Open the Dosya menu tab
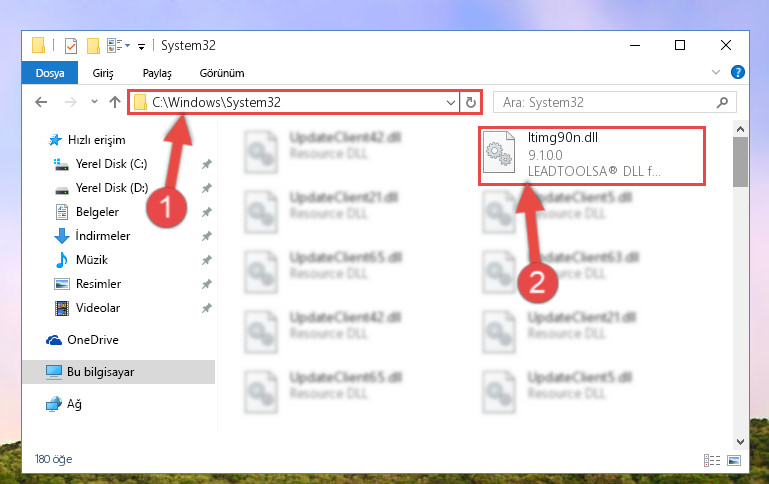The image size is (769, 484). coord(50,73)
